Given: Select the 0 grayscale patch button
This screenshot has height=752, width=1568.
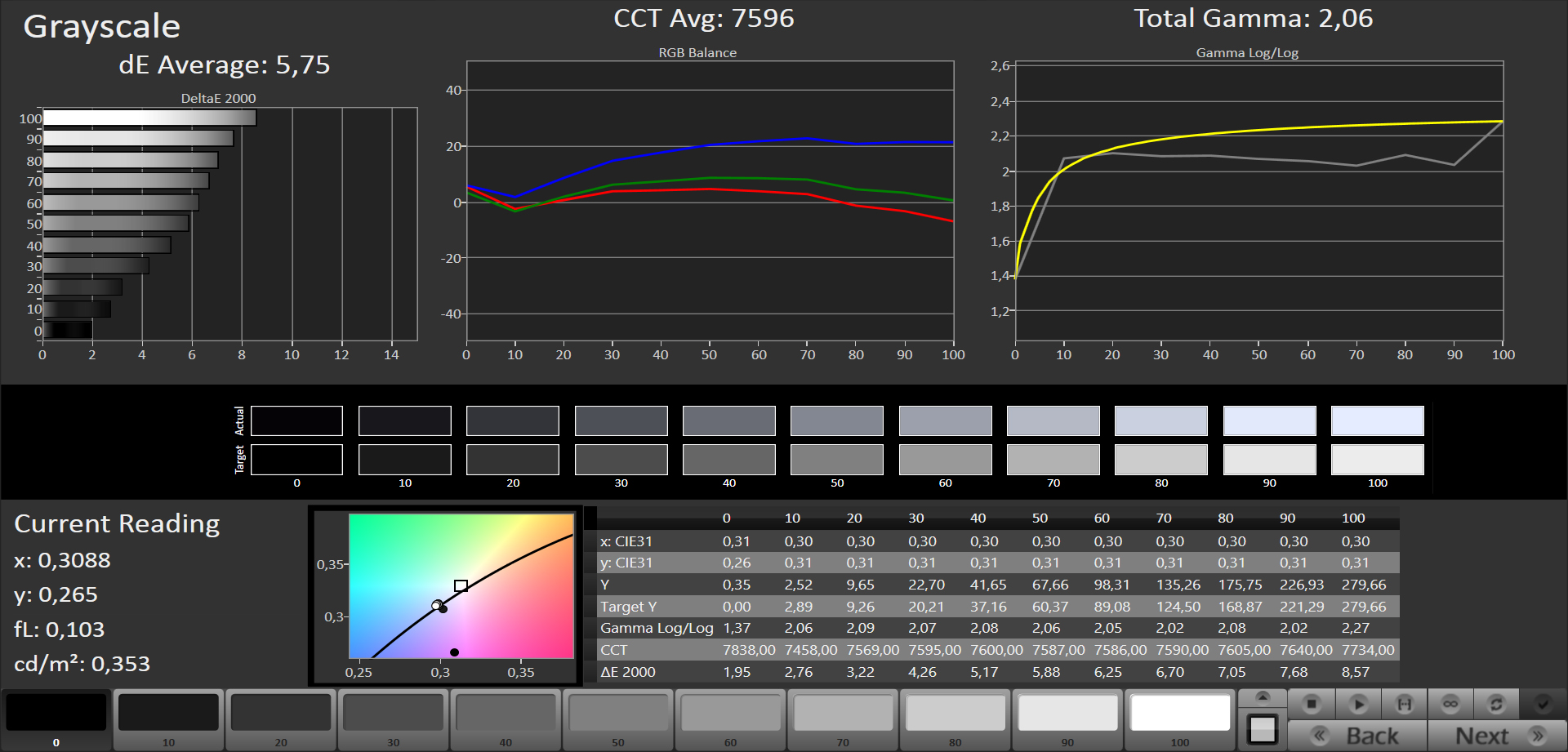Looking at the screenshot, I should (56, 719).
